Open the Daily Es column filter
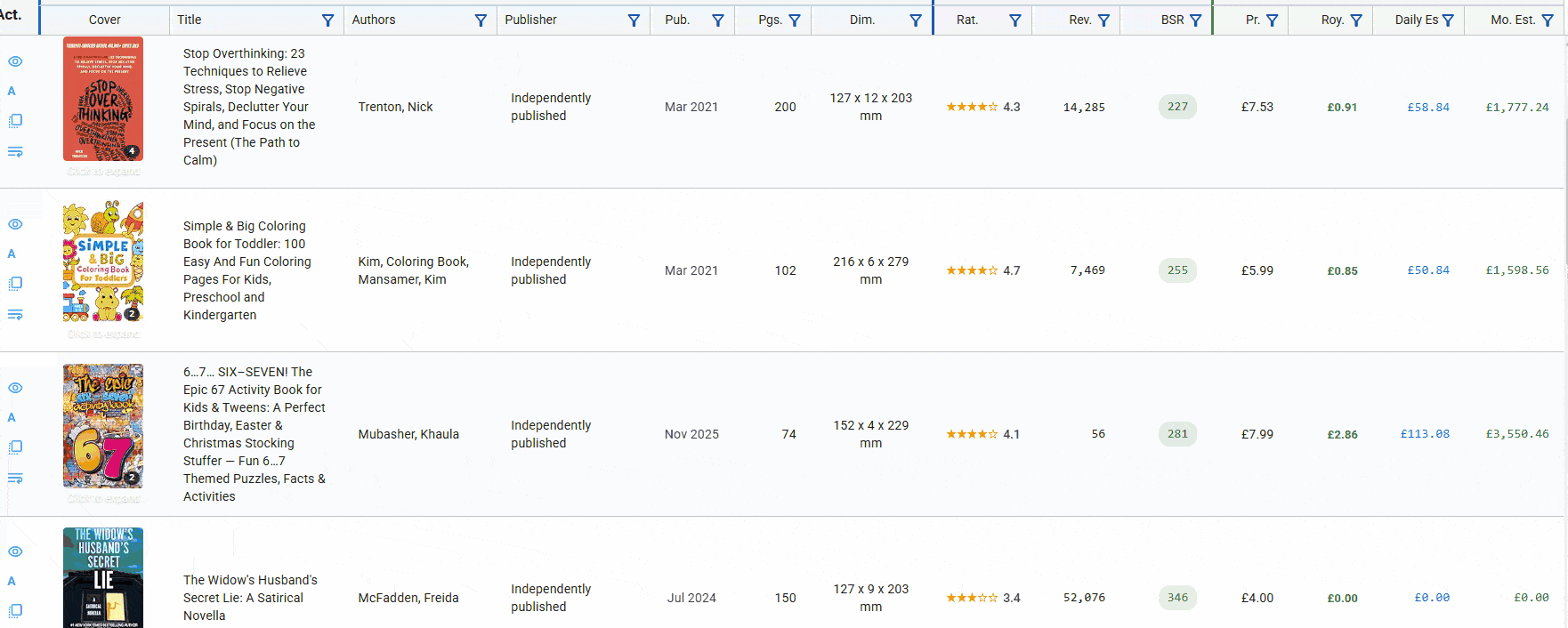 pyautogui.click(x=1448, y=20)
